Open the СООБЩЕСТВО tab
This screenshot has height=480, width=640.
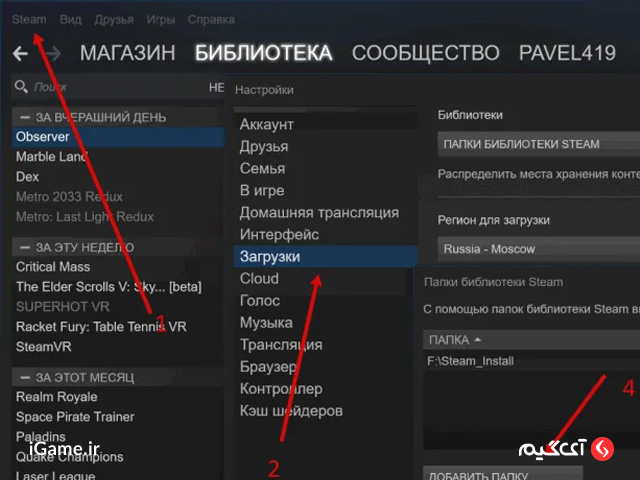[x=426, y=53]
